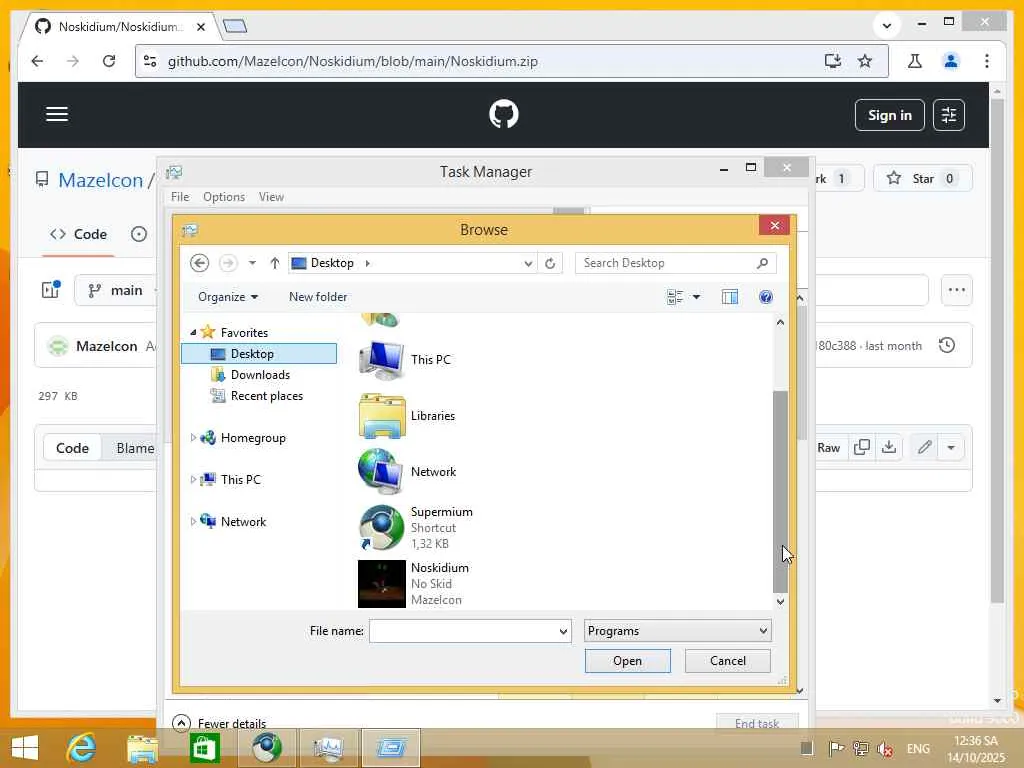
Task: Reload the browser page
Action: pos(109,61)
